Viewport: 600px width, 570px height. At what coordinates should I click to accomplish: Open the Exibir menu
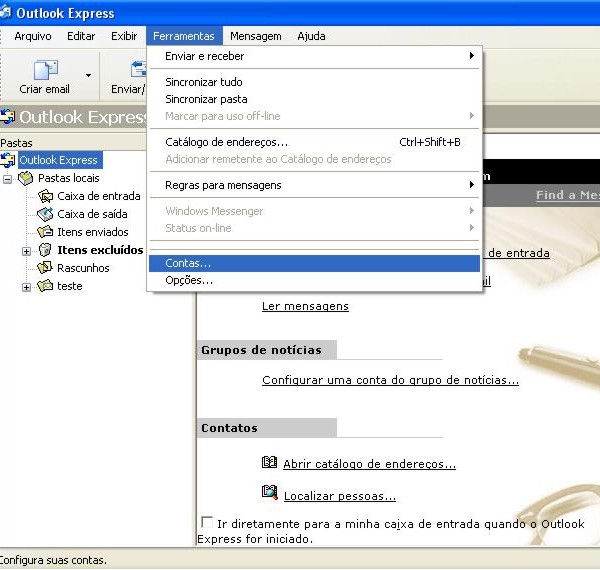[124, 36]
